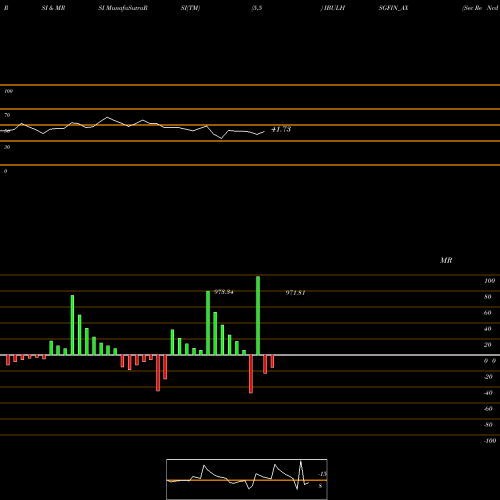Click the '(5,5' header text
The height and width of the screenshot is (500, 500).
pyautogui.click(x=257, y=8)
